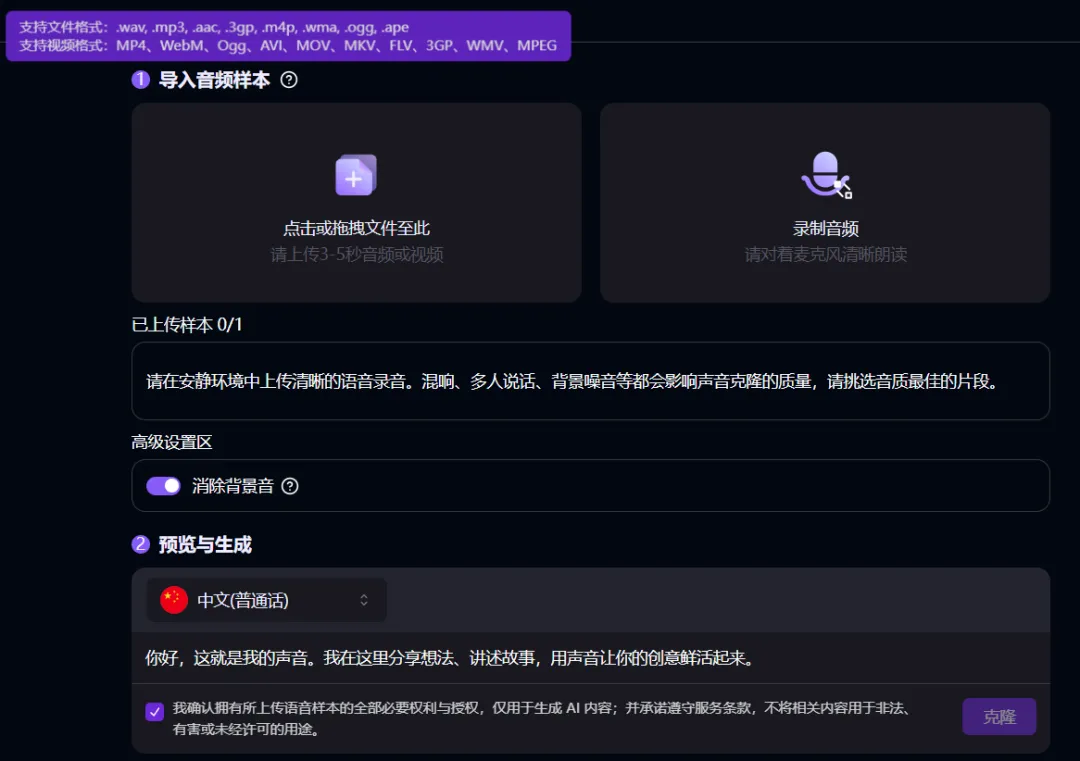The width and height of the screenshot is (1080, 761).
Task: Click the microphone recording icon
Action: point(826,175)
